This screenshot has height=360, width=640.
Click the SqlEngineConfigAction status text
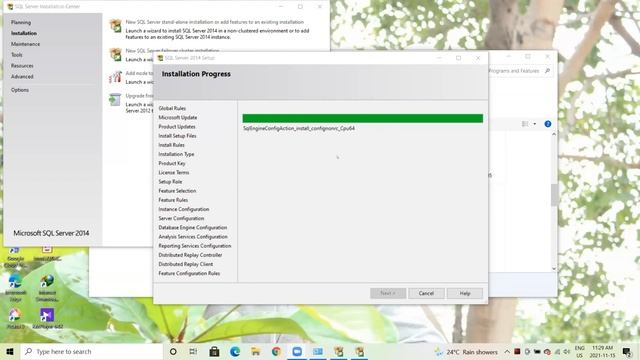[x=299, y=128]
